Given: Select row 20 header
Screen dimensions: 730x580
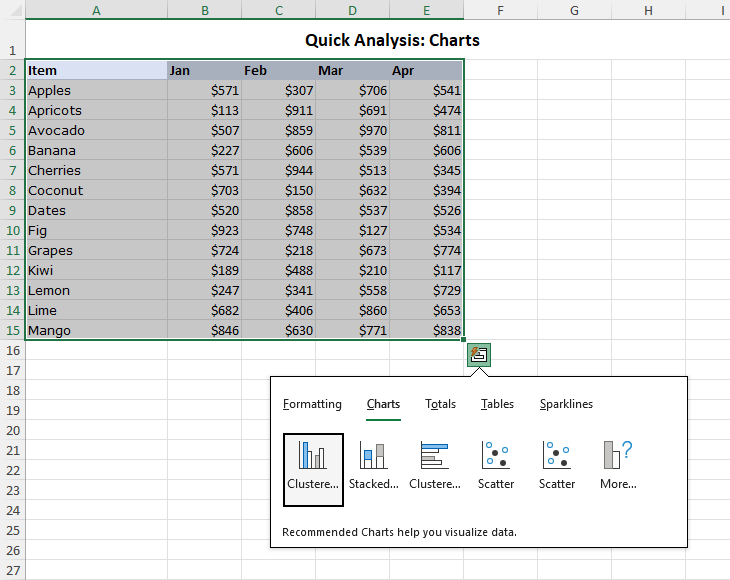Looking at the screenshot, I should (13, 431).
